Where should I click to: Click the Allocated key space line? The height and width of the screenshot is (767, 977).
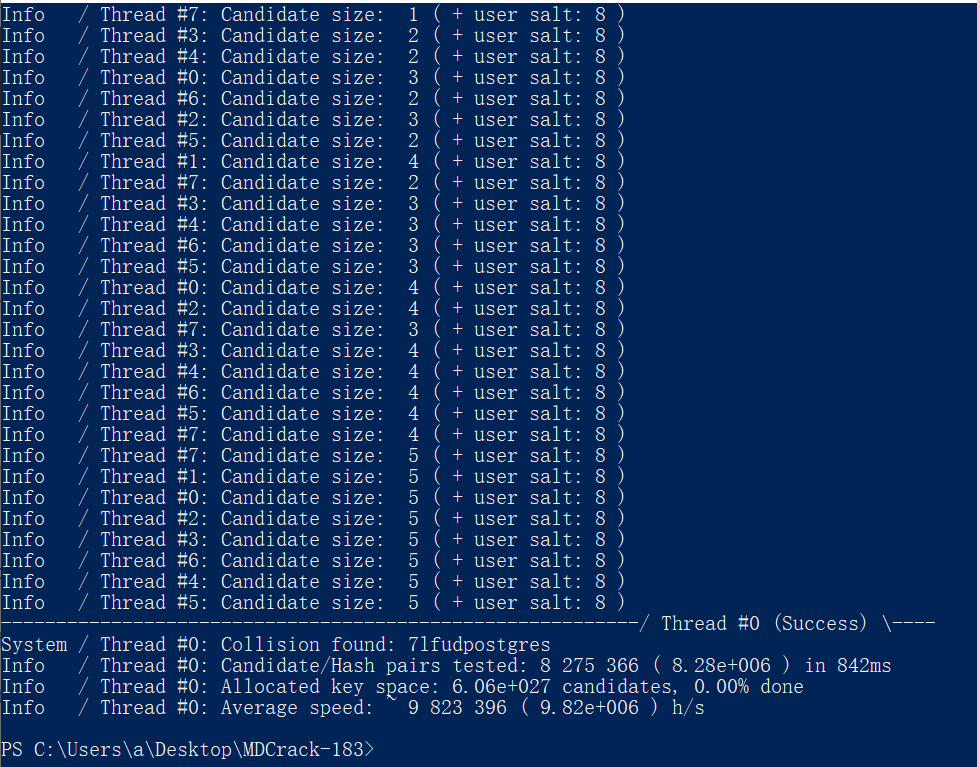[403, 687]
